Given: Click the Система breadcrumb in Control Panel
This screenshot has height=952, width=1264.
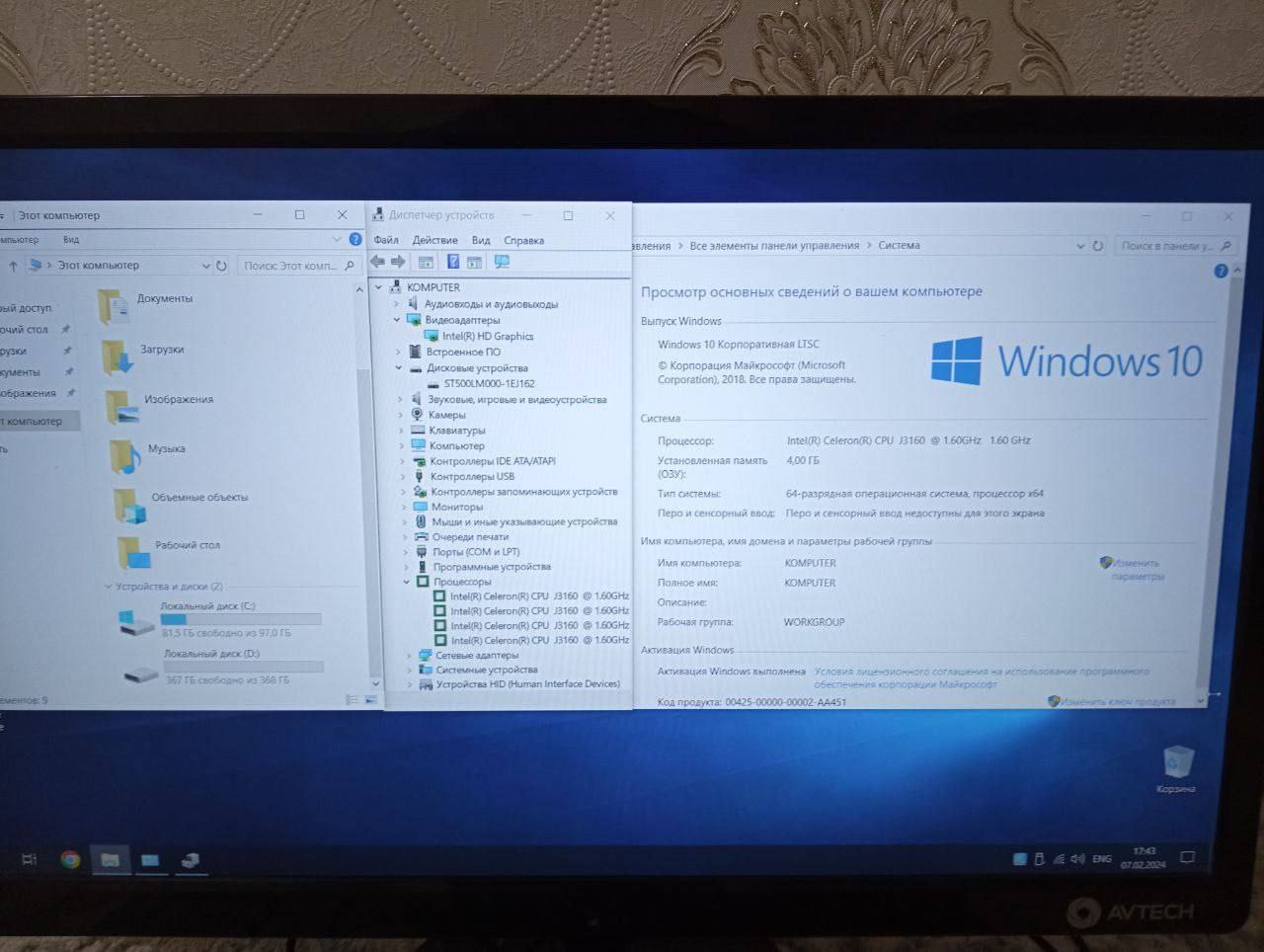Looking at the screenshot, I should tap(899, 246).
